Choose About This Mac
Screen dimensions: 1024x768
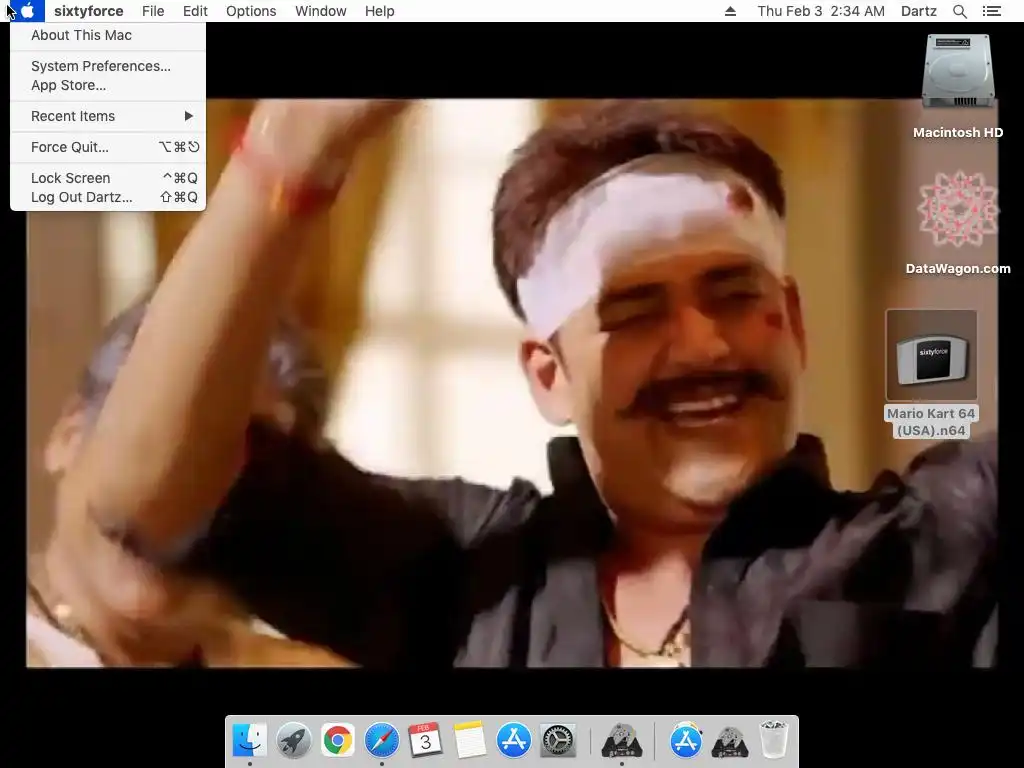[108, 35]
